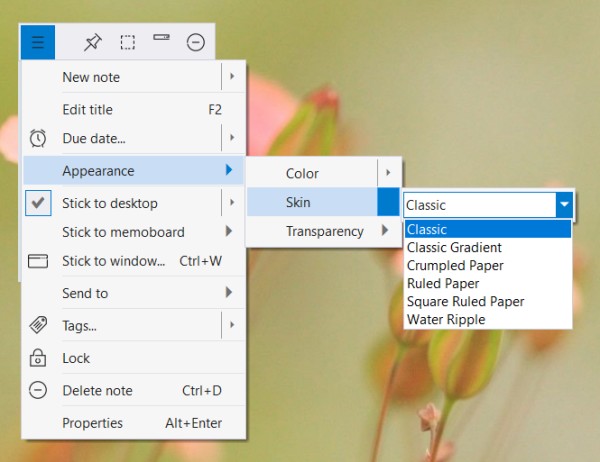Expand the Color submenu arrow

[x=388, y=173]
